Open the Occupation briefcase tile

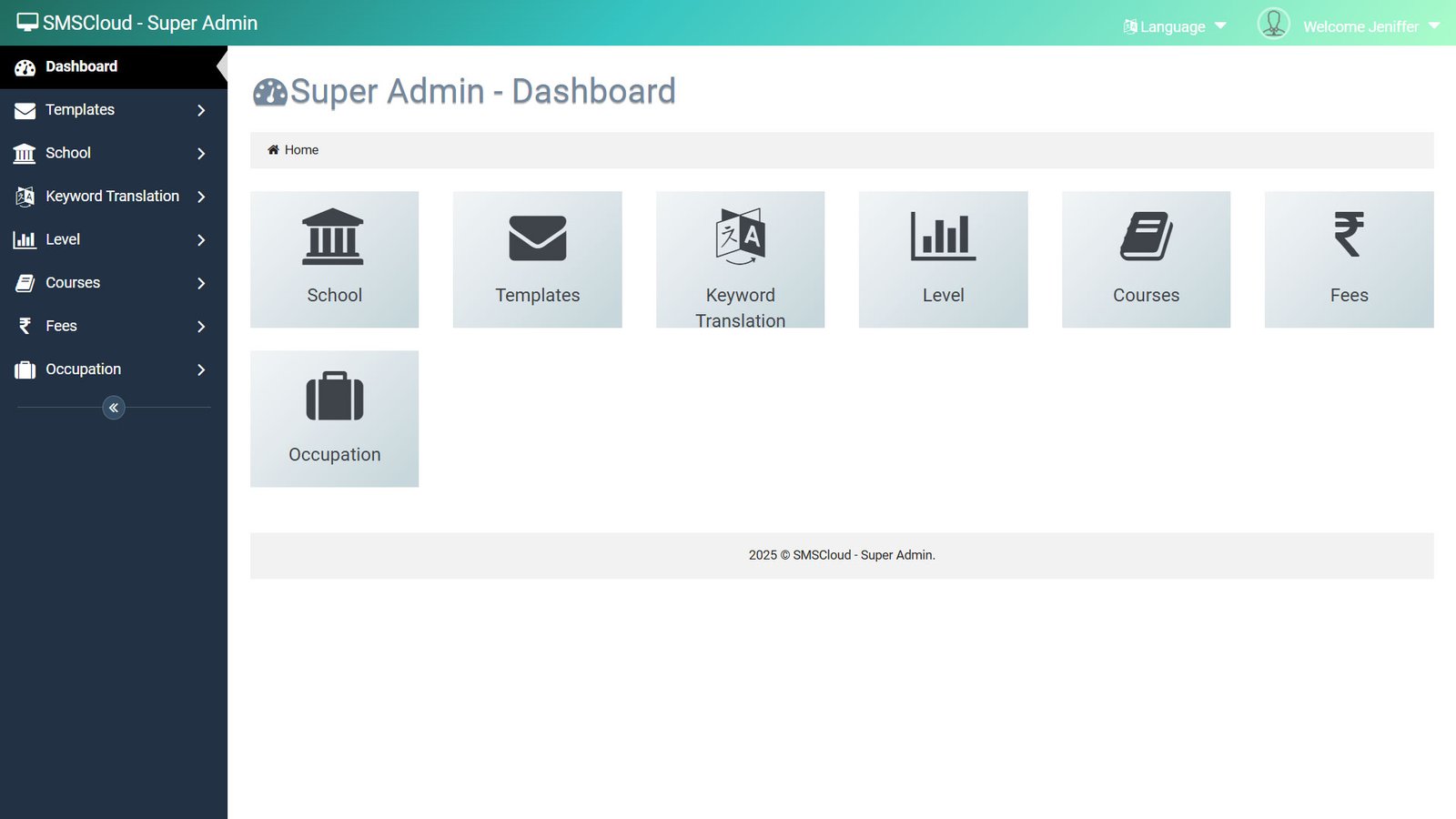(334, 419)
